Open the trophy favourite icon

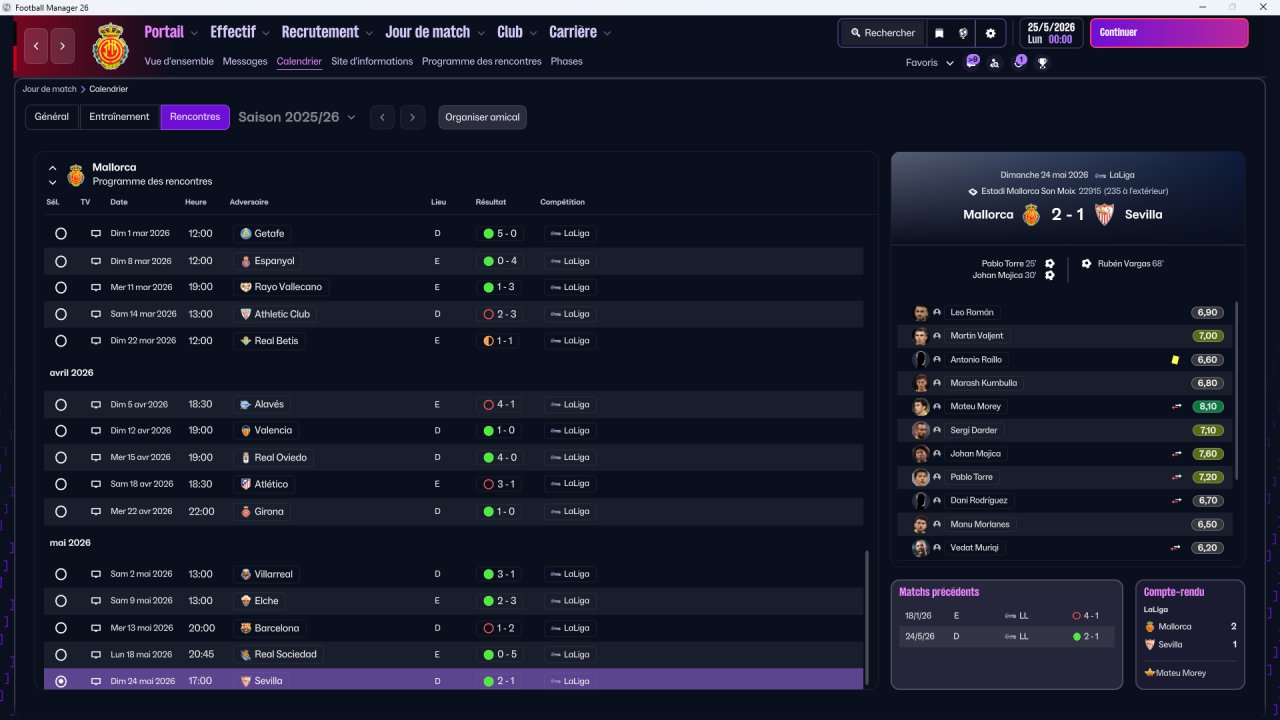click(1043, 63)
